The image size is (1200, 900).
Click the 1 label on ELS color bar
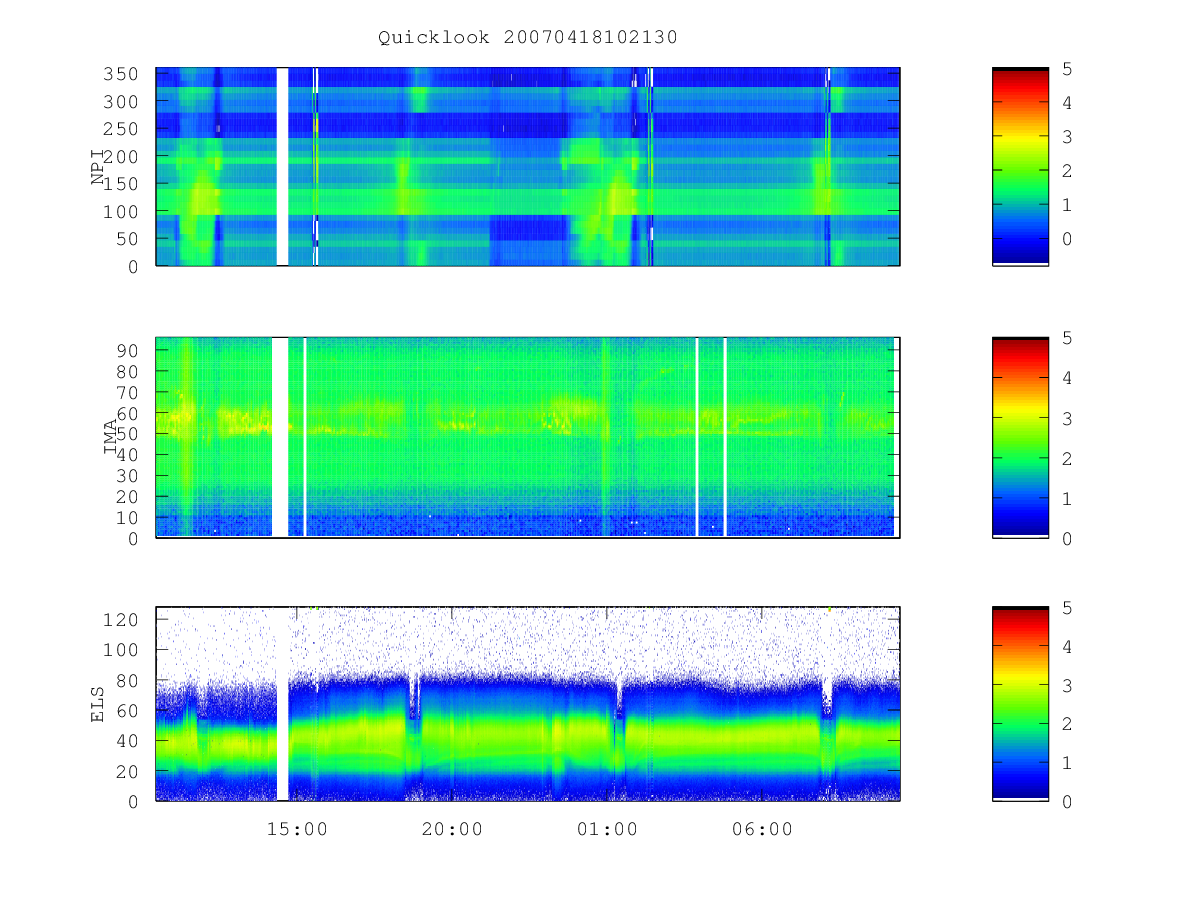pos(1067,763)
